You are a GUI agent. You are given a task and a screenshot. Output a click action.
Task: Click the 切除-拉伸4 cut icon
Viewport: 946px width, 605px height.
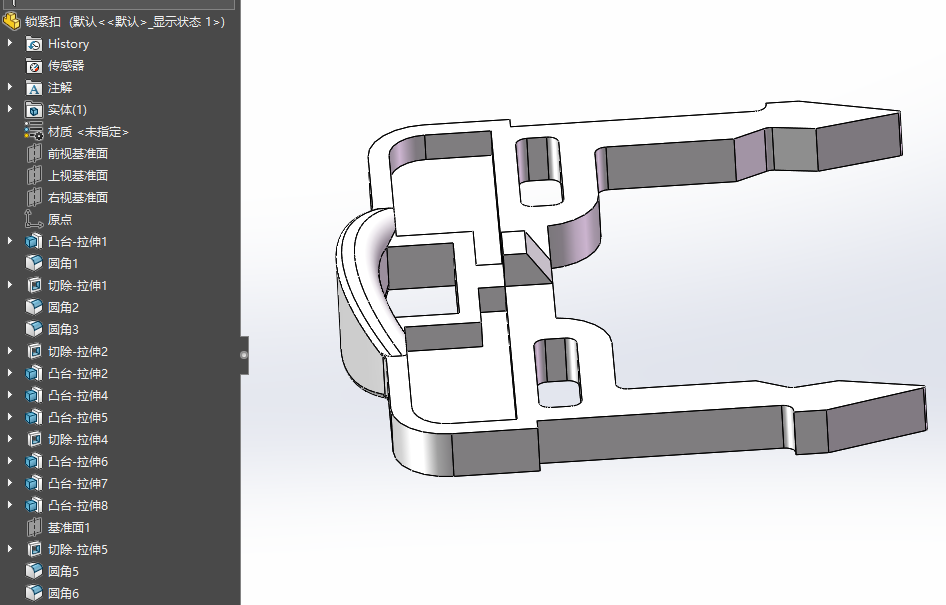(x=34, y=440)
